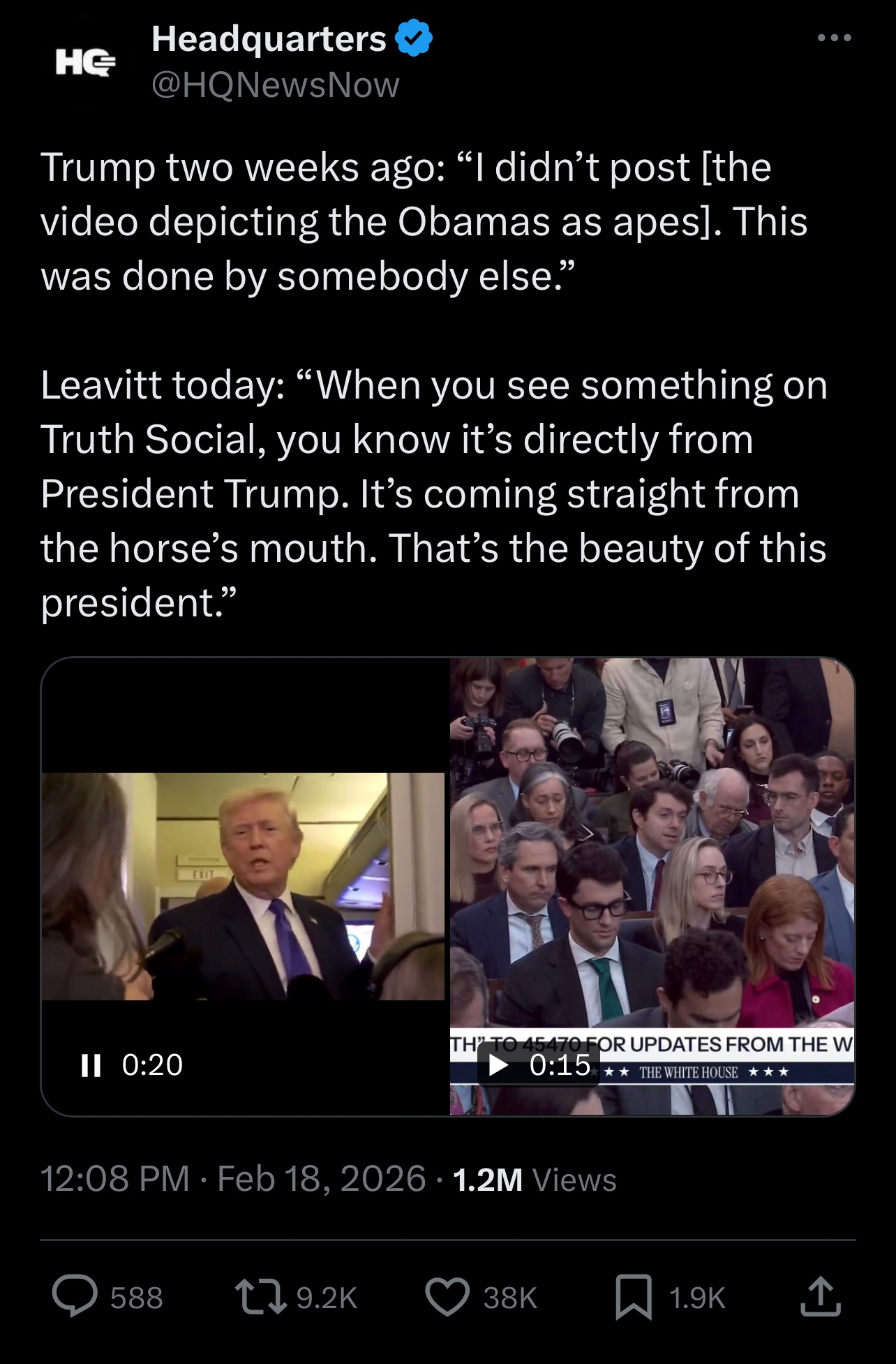Play the right video at 0:15
Image resolution: width=896 pixels, height=1364 pixels.
click(498, 1065)
